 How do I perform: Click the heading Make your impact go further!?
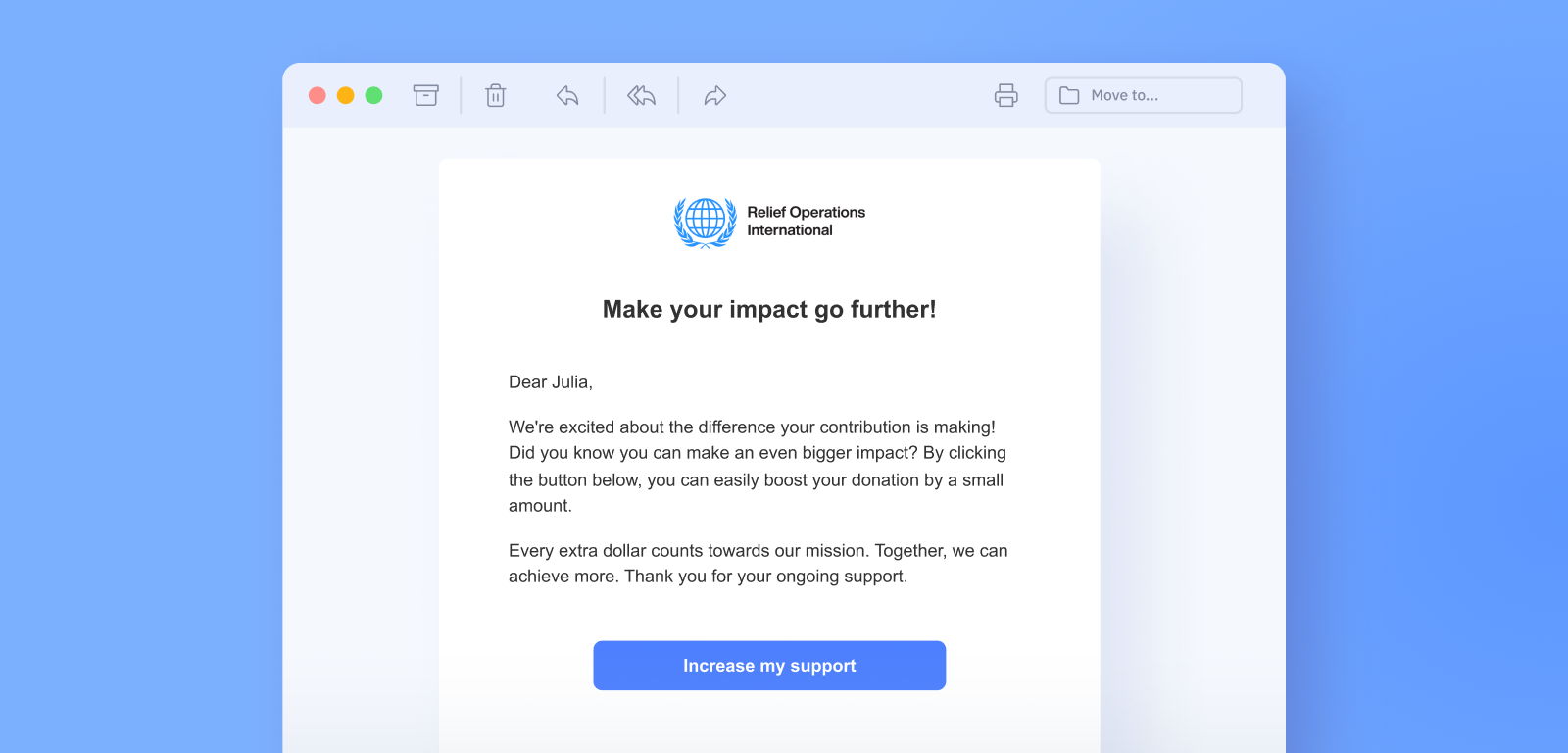click(769, 309)
